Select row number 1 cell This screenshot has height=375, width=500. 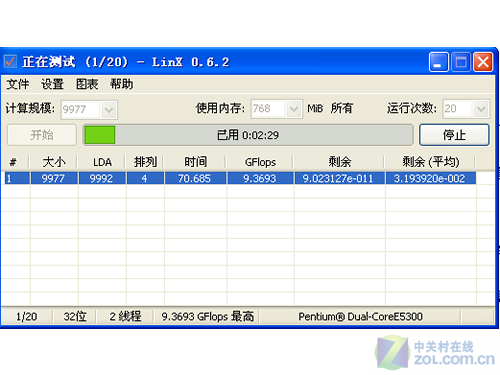[16, 178]
